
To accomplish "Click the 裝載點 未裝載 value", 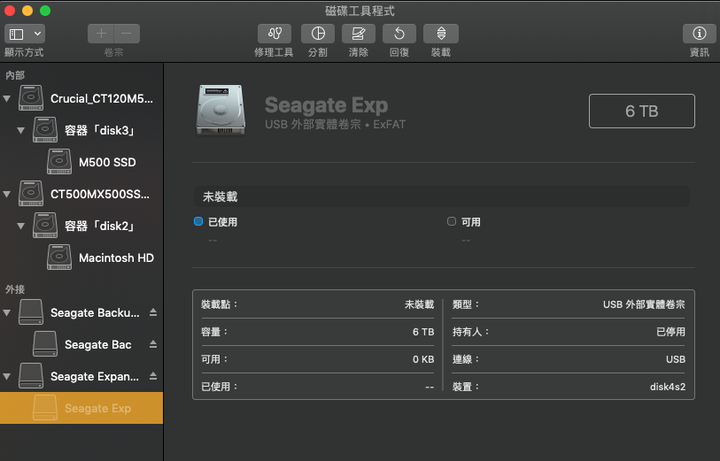I will tap(419, 304).
